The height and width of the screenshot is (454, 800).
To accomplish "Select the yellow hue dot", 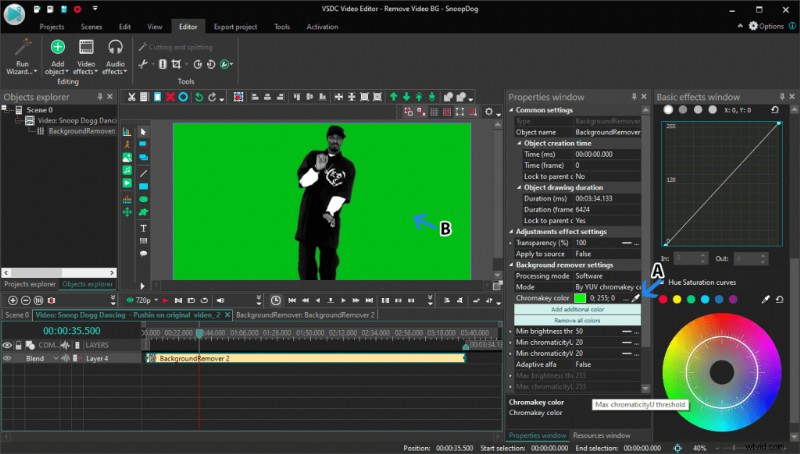I will coord(677,299).
